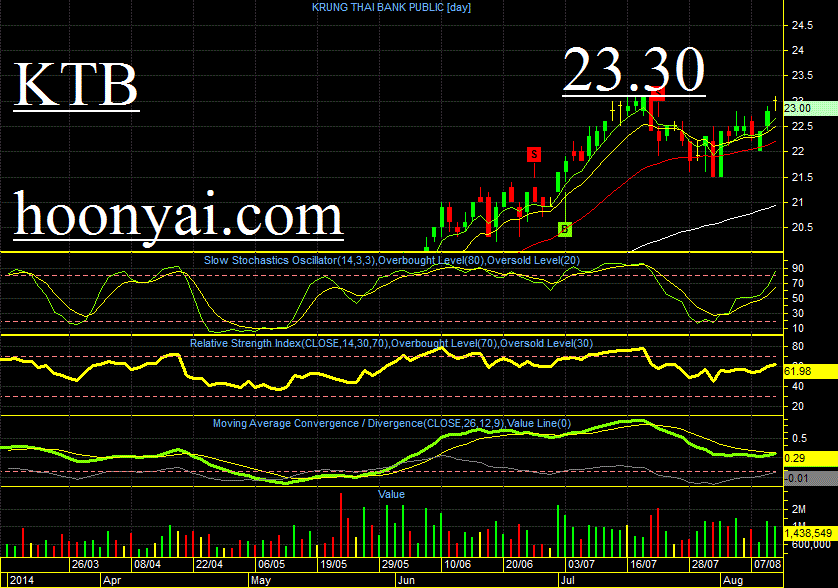This screenshot has width=838, height=588.
Task: Click the 80 RSI axis label
Action: coord(798,346)
